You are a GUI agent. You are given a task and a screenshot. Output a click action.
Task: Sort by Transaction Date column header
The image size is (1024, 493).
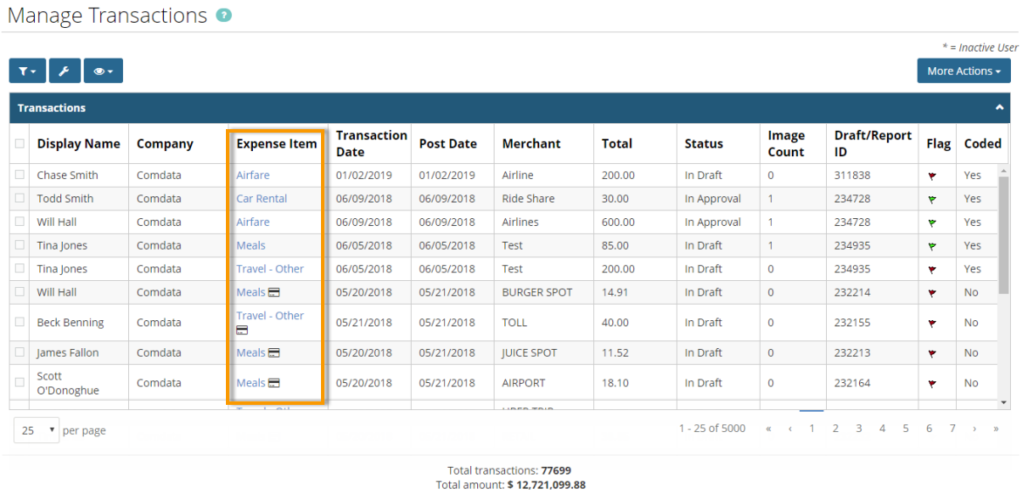[x=371, y=143]
